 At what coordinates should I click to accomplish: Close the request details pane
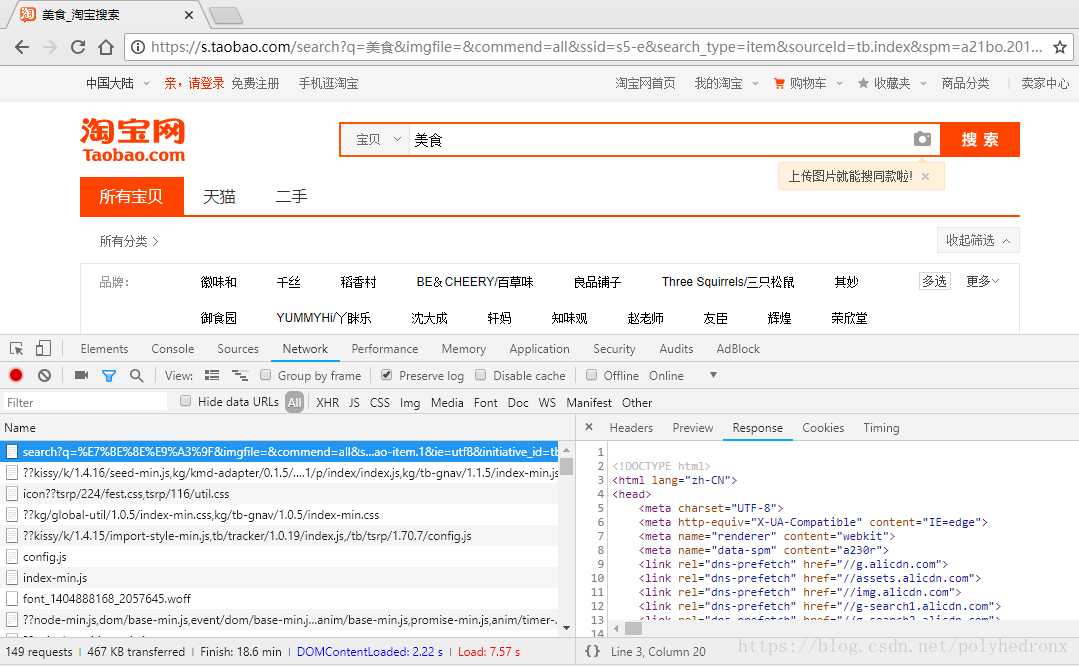click(589, 427)
